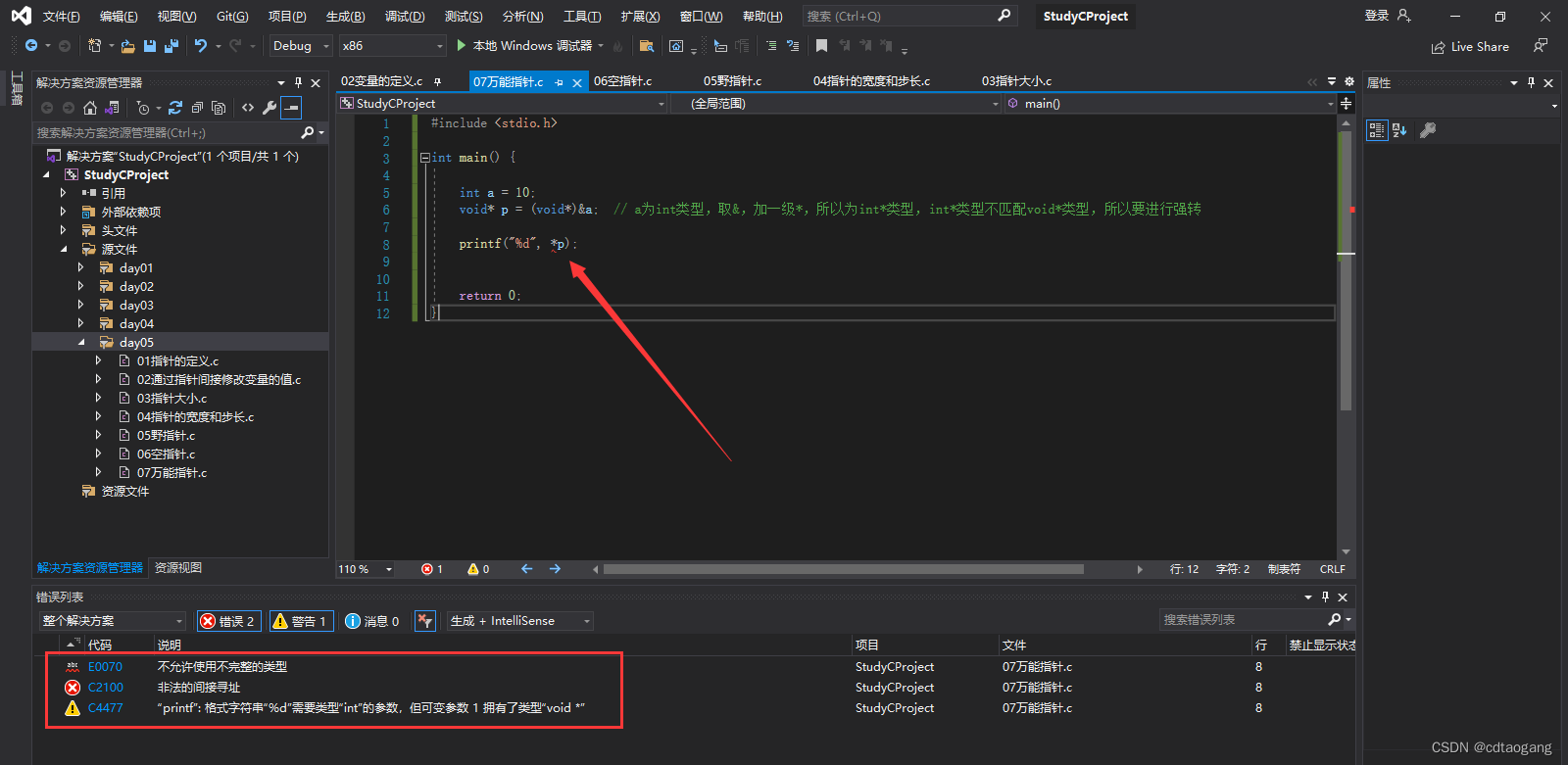
Task: Switch to the 03指针大小.c tab
Action: click(x=1016, y=81)
